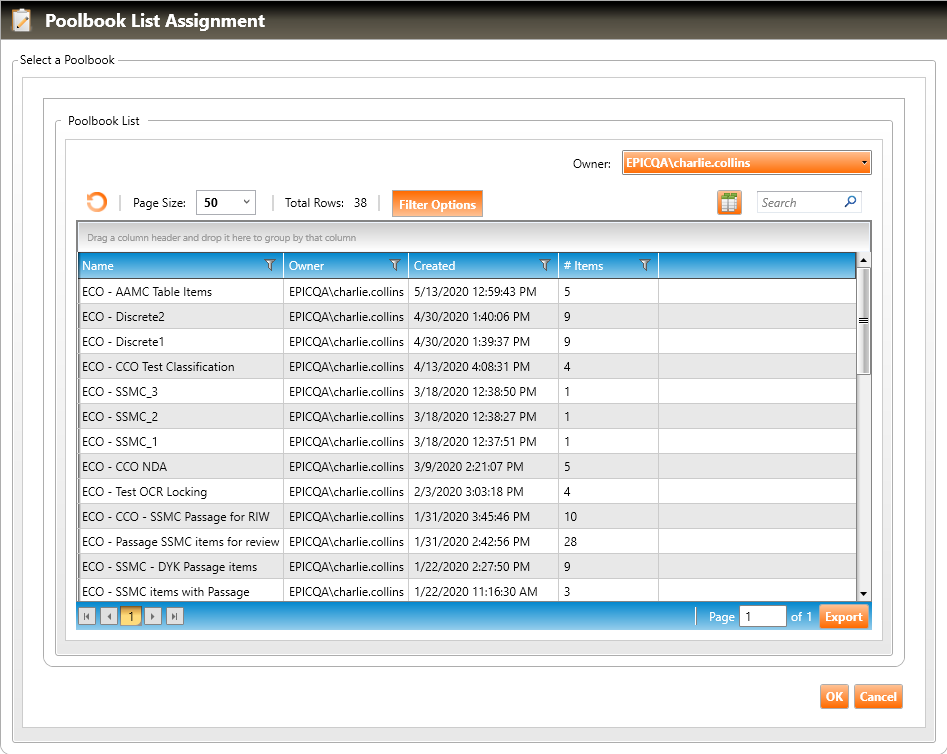The image size is (947, 754).
Task: Click the scroll down arrow of the list
Action: pos(864,594)
